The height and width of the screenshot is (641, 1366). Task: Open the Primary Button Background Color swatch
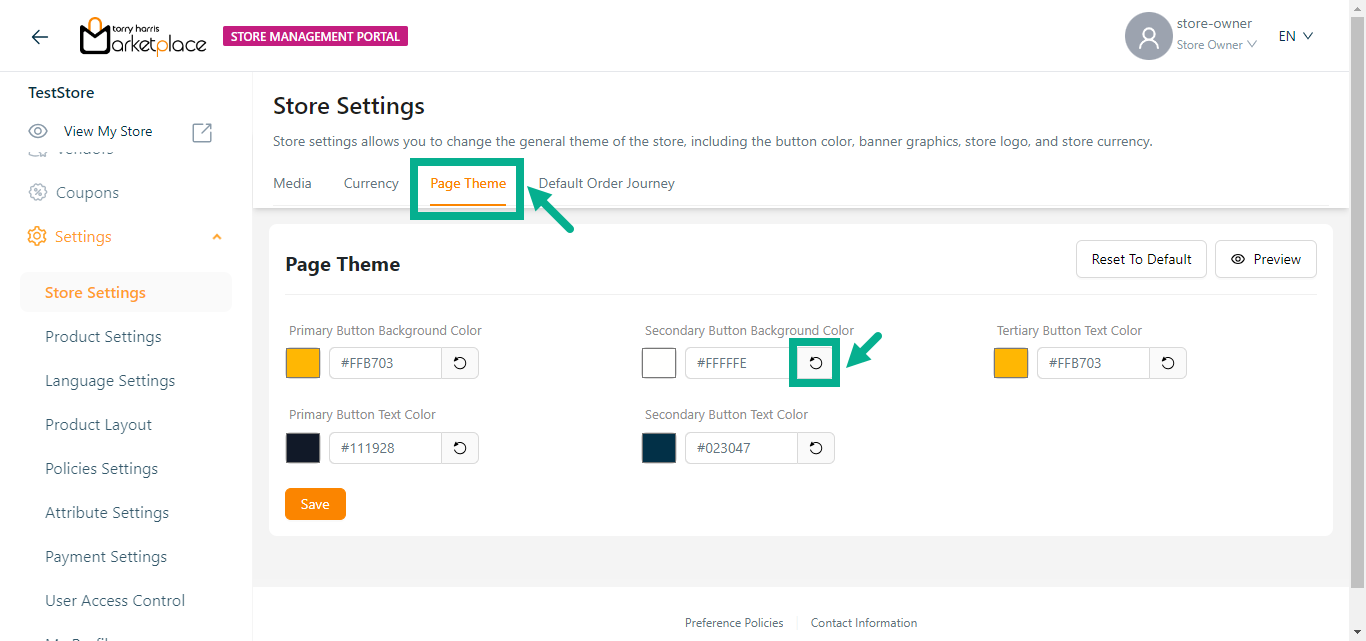[x=303, y=363]
